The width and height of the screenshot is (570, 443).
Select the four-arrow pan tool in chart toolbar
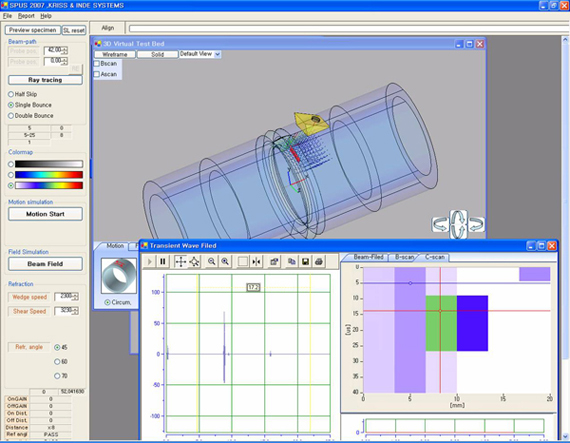pyautogui.click(x=180, y=261)
